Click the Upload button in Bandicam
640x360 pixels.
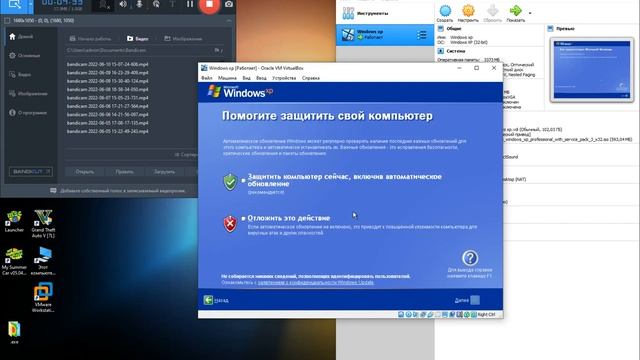pos(164,172)
